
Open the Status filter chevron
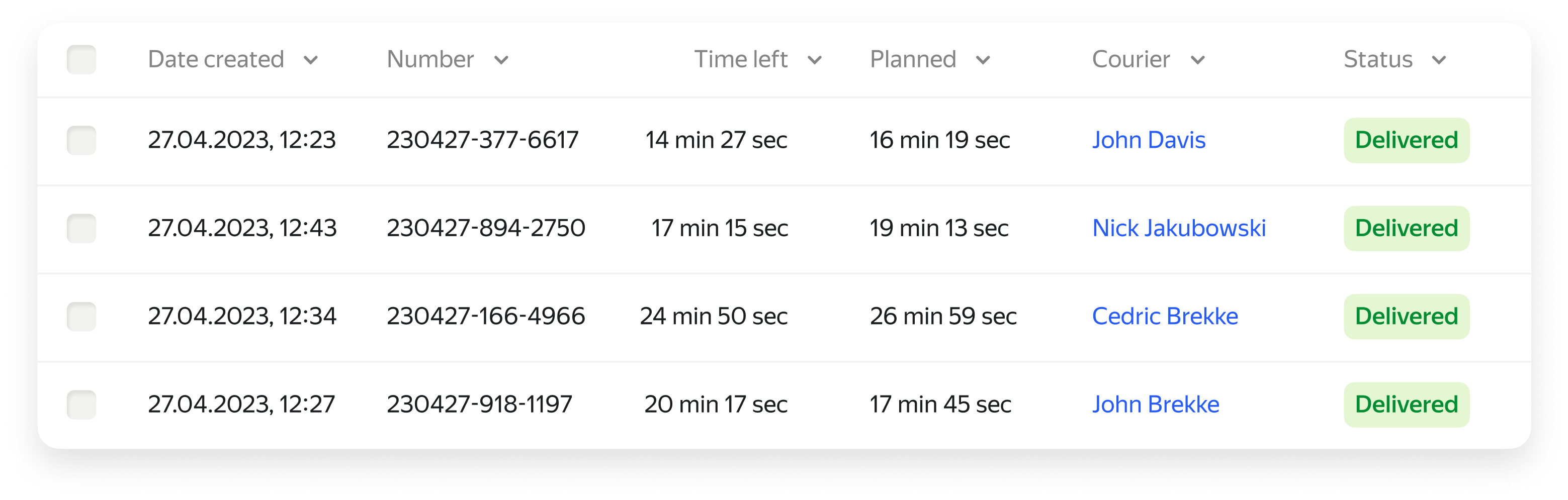1439,60
